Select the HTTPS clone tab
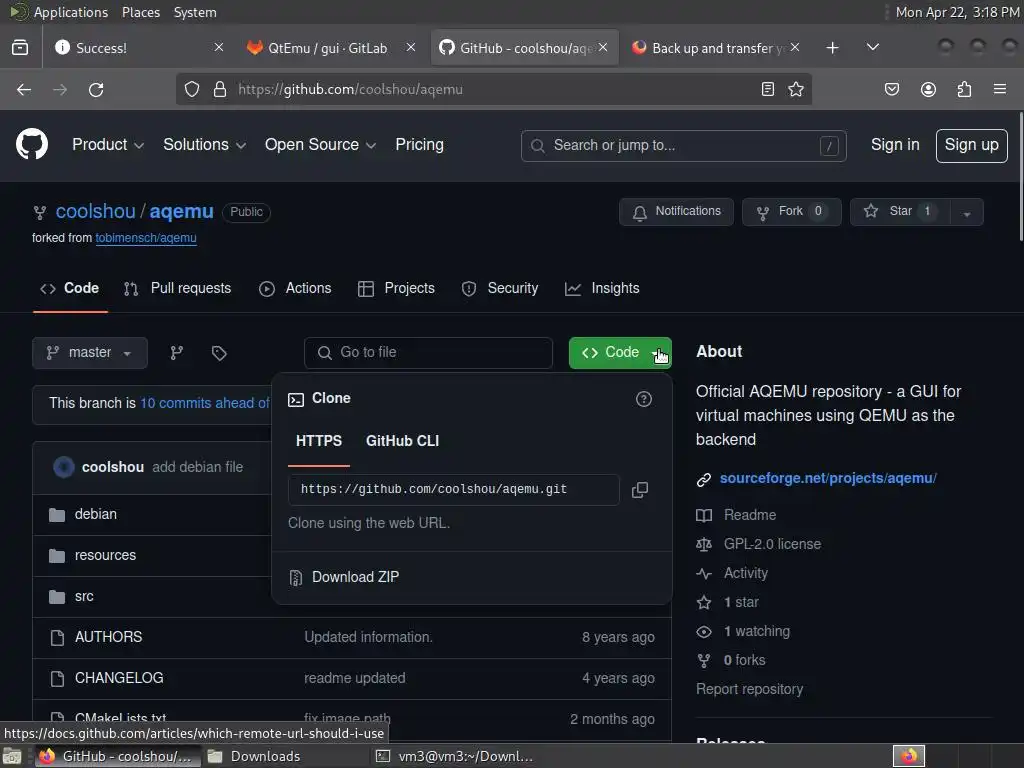1024x768 pixels. 319,441
